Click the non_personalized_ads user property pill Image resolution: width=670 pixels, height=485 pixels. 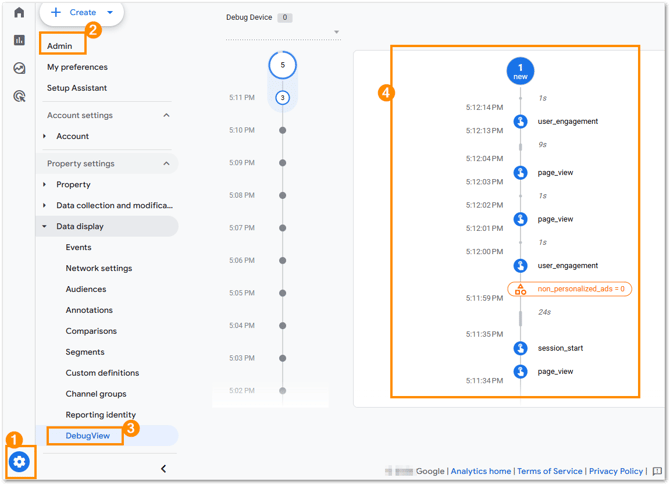point(569,289)
